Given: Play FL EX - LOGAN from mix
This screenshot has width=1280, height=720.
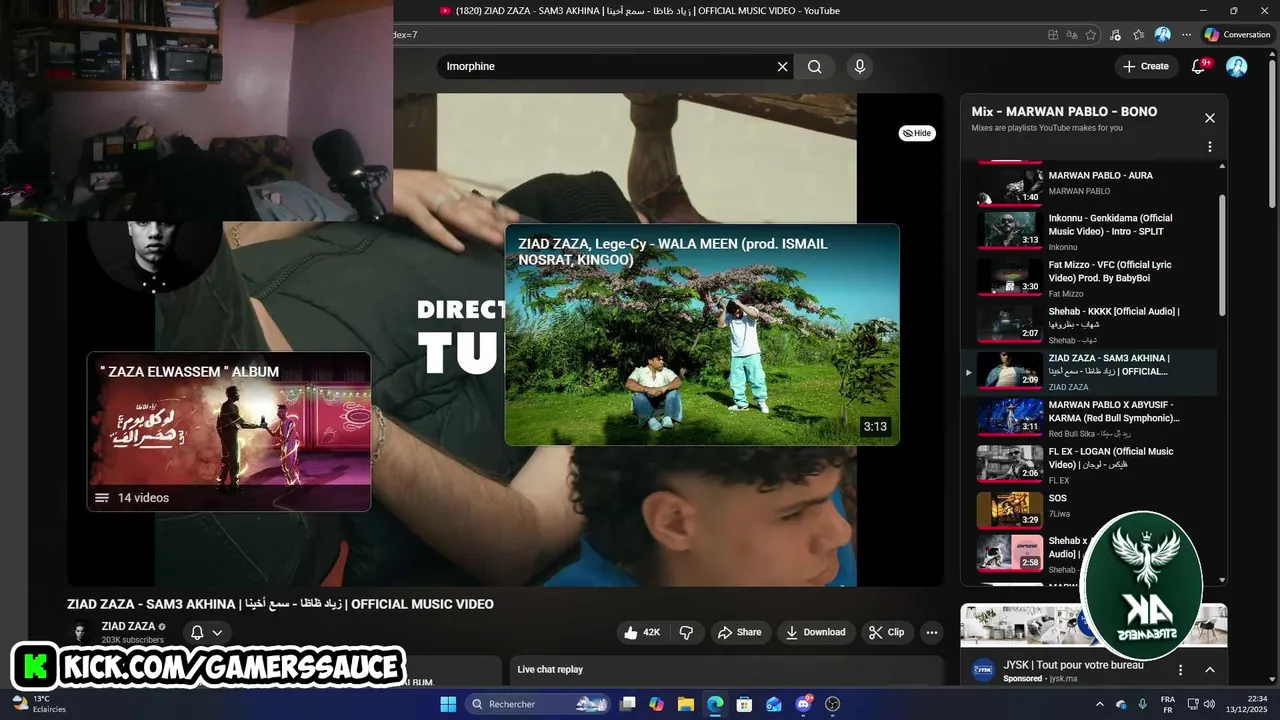Looking at the screenshot, I should tap(1094, 464).
